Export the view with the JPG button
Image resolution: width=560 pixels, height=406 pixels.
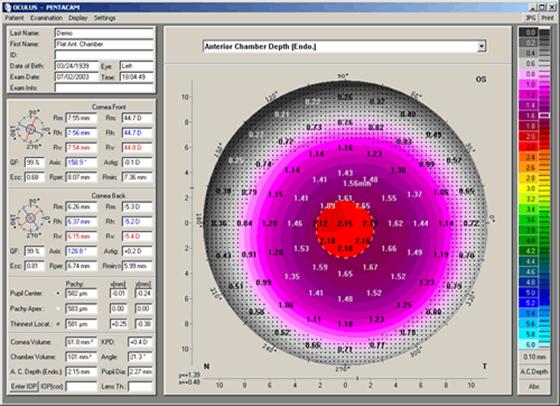pos(531,18)
